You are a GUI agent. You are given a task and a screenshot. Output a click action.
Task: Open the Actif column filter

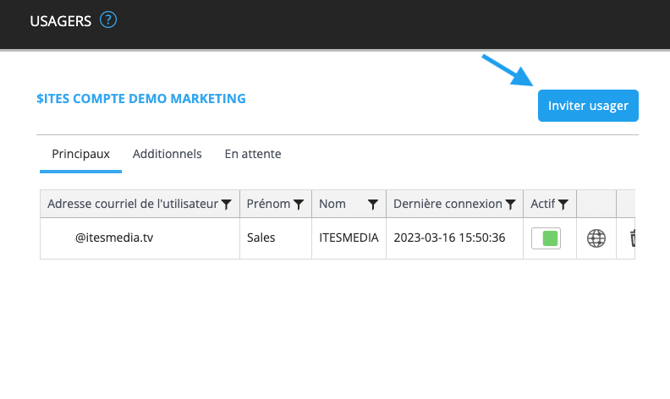(x=563, y=205)
